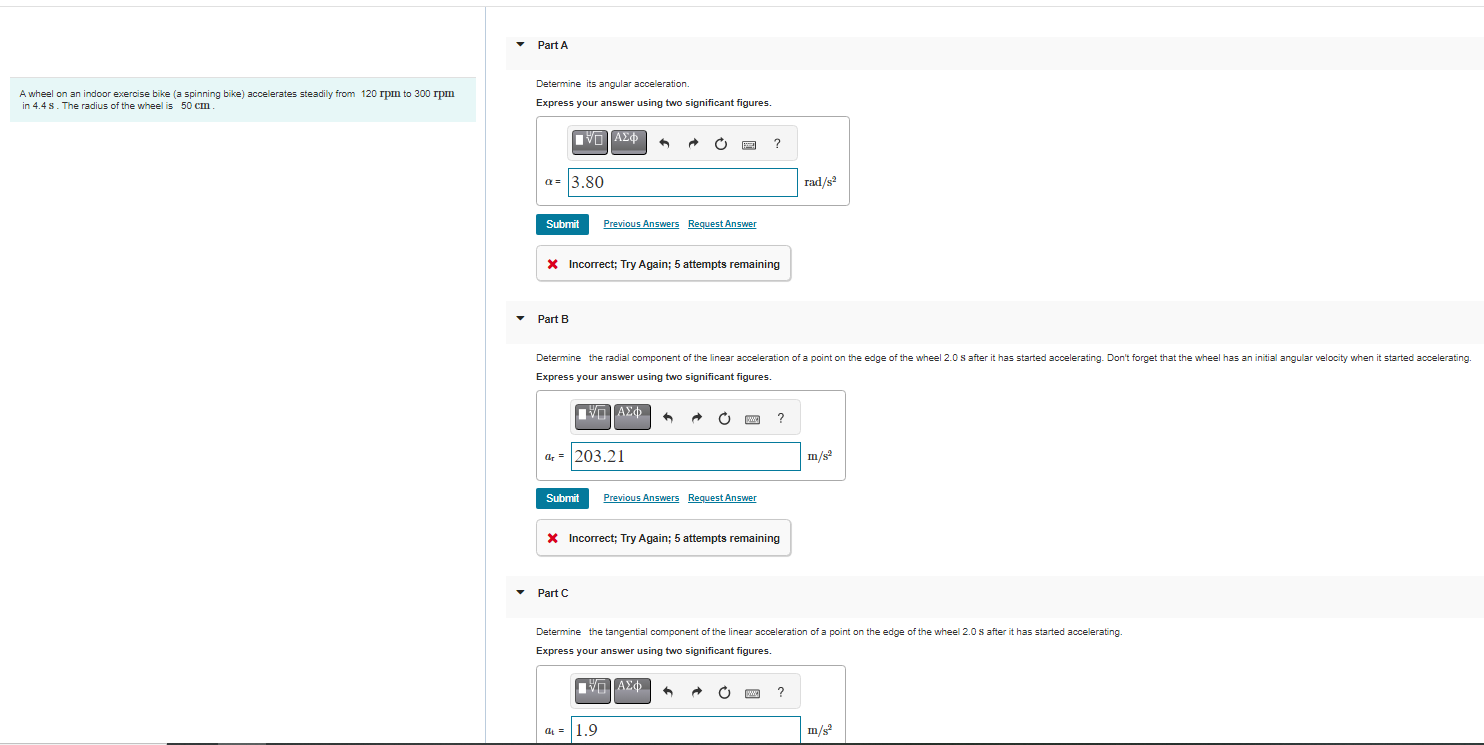Viewport: 1484px width, 745px height.
Task: Click the Part C answer field showing 1.9
Action: pyautogui.click(x=685, y=729)
